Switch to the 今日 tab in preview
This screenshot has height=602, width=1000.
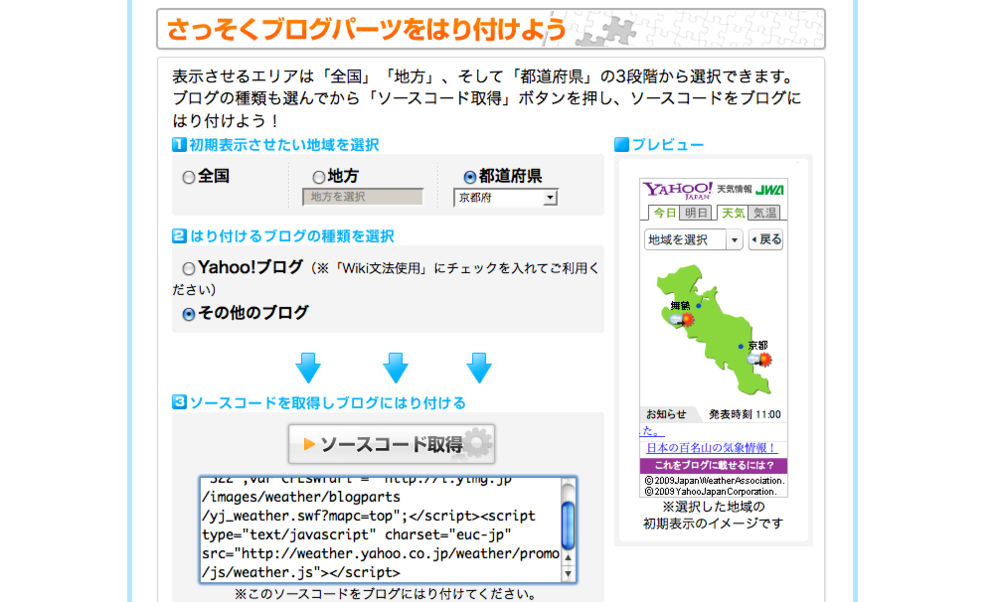pos(664,213)
